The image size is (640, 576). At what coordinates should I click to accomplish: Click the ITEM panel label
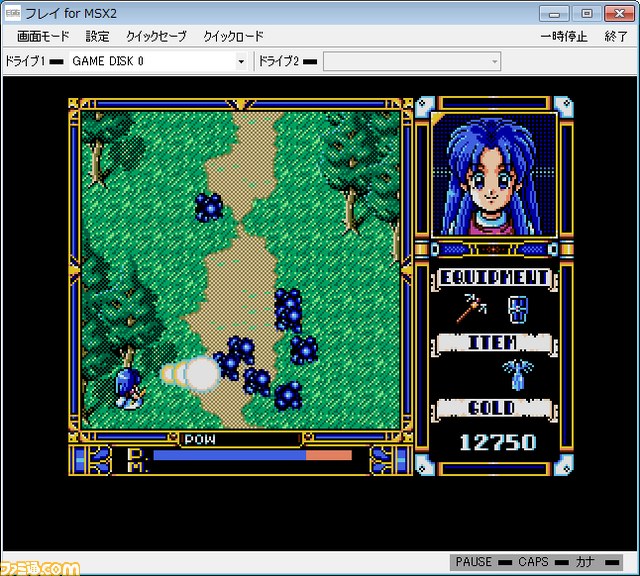[x=494, y=343]
